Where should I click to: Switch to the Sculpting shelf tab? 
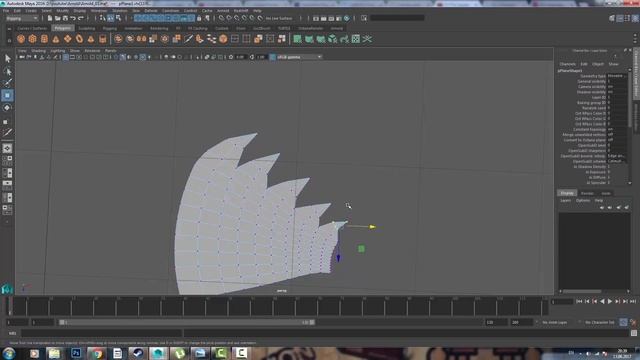point(87,28)
